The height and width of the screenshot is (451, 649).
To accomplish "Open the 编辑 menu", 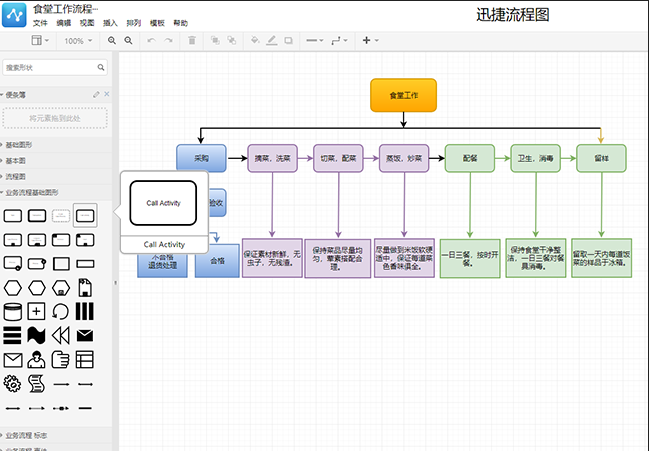I will click(x=63, y=23).
